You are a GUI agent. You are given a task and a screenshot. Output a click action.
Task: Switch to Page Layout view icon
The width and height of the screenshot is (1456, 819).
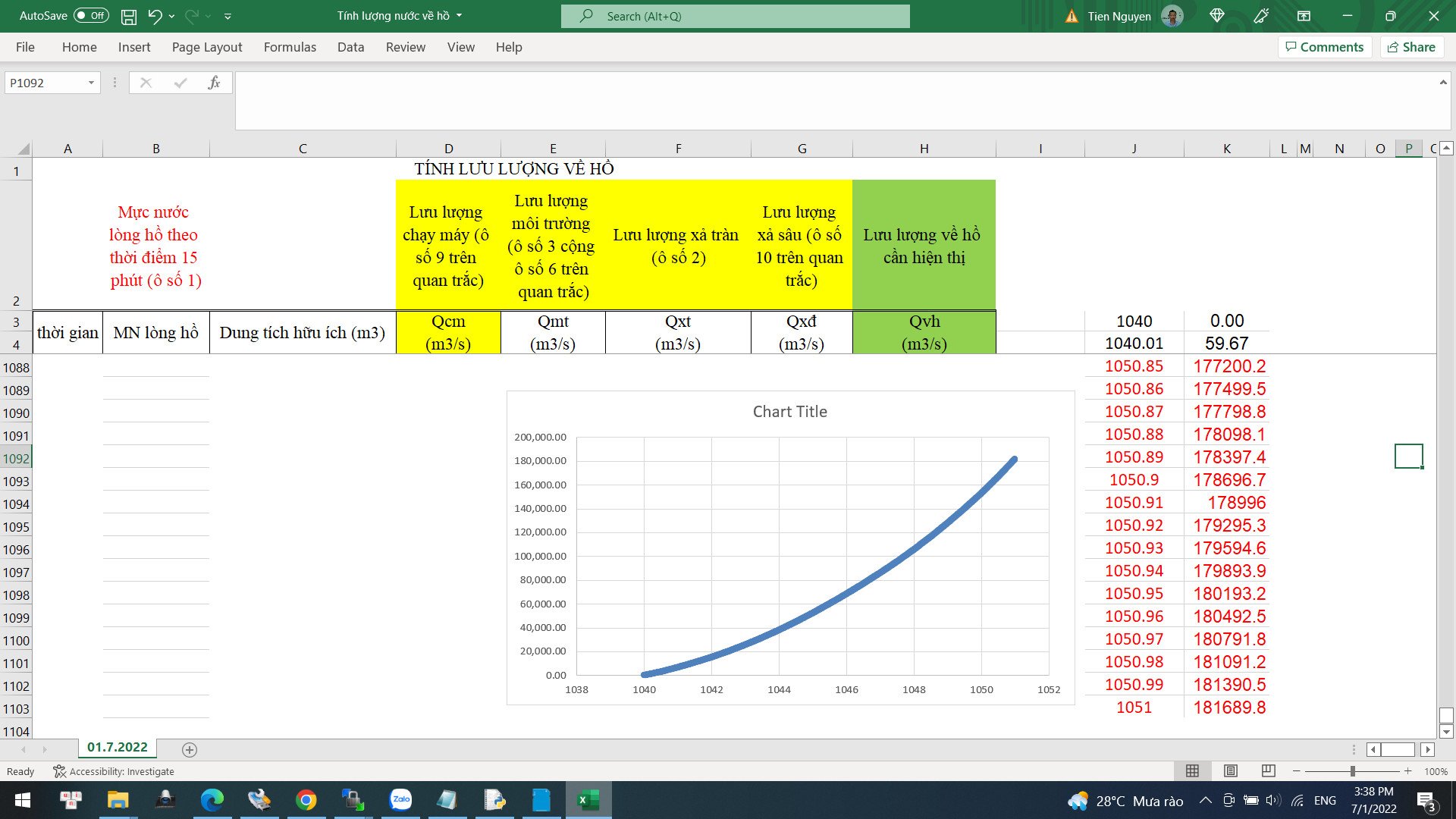[x=1230, y=771]
